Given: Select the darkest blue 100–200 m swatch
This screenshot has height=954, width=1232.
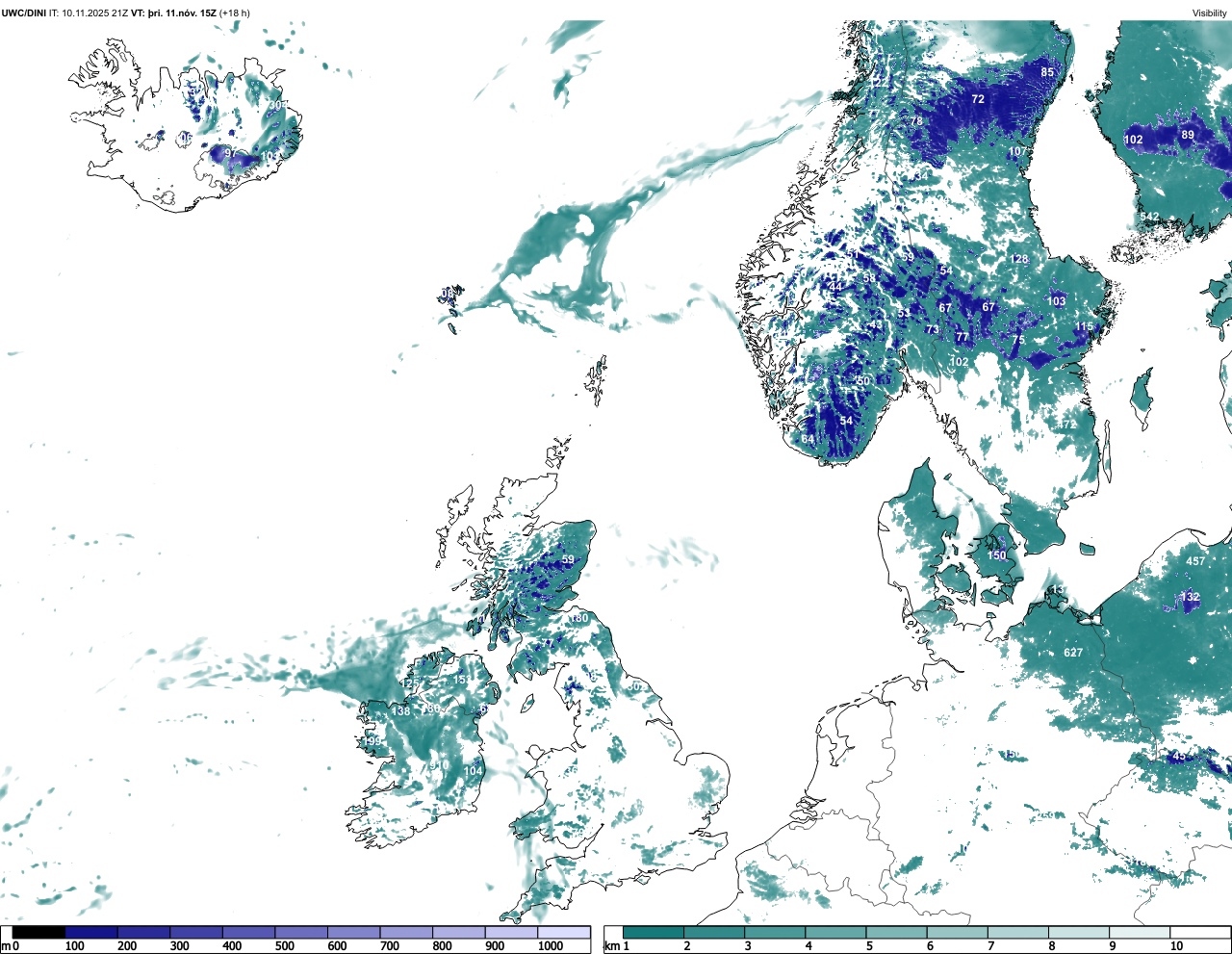Looking at the screenshot, I should coord(91,932).
